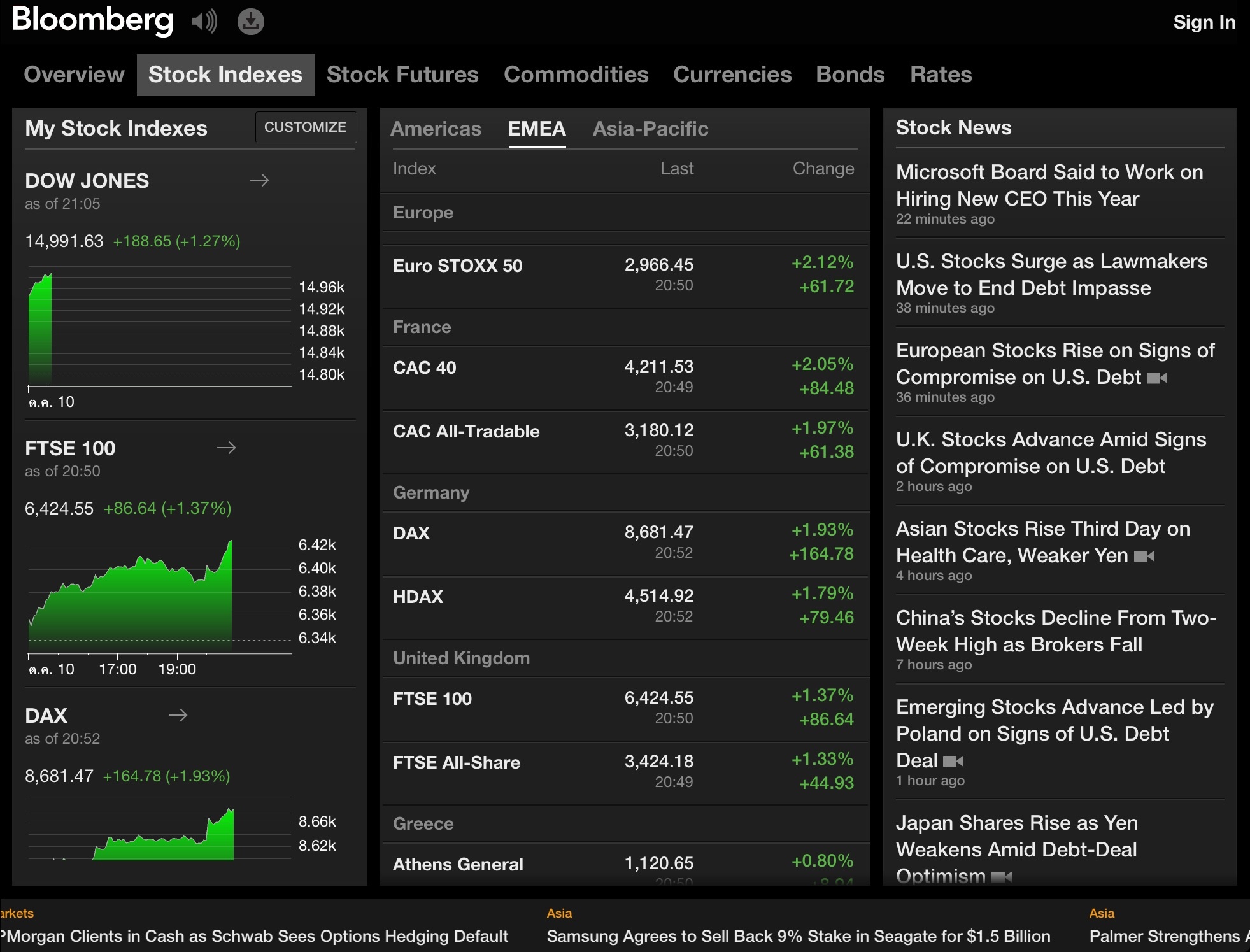Select the CAC 40 row
The image size is (1250, 952).
click(625, 378)
